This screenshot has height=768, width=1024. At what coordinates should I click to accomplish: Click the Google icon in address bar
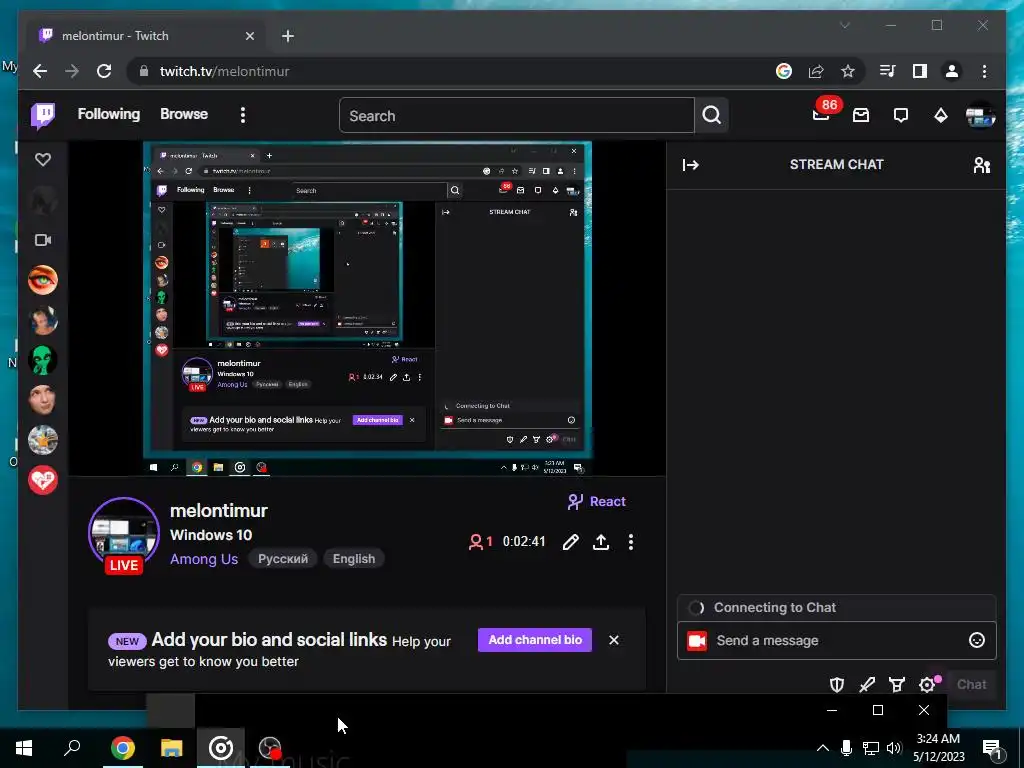pyautogui.click(x=784, y=71)
